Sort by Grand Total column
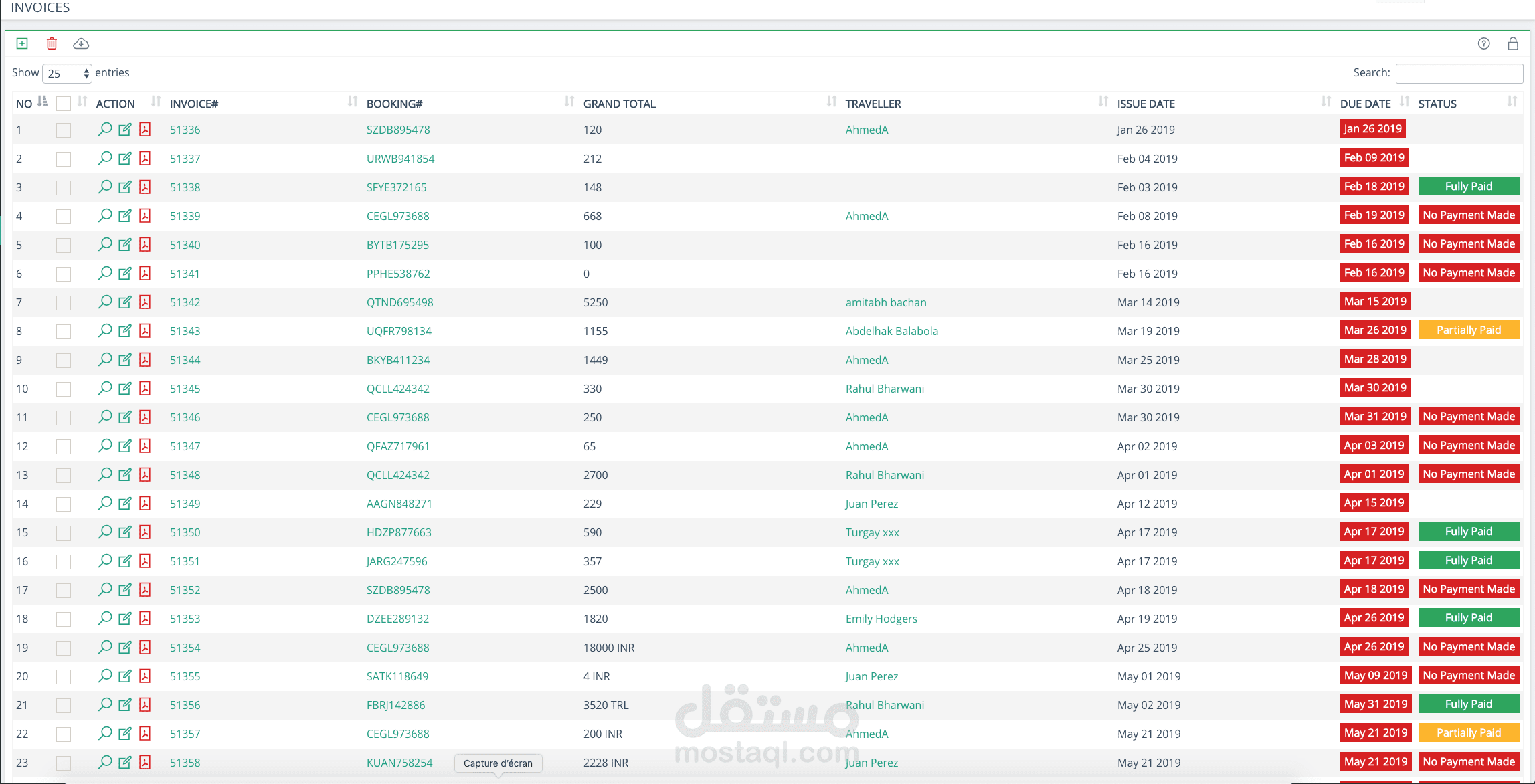Screen dimensions: 1535x784 click(x=620, y=104)
